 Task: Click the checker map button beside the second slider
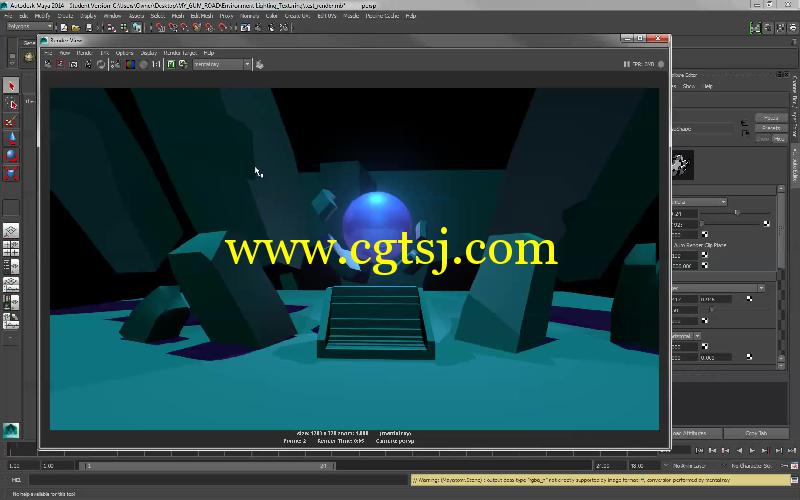point(766,224)
